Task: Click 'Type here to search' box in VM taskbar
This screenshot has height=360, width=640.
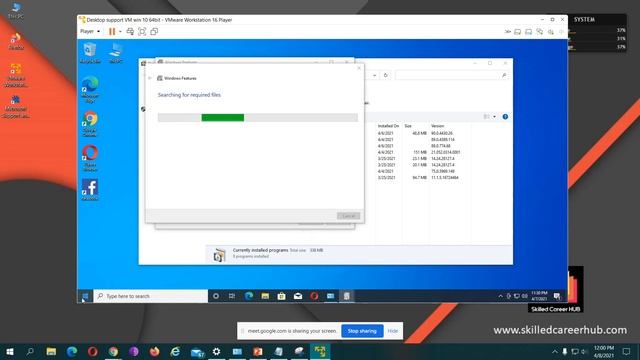Action: (x=151, y=296)
